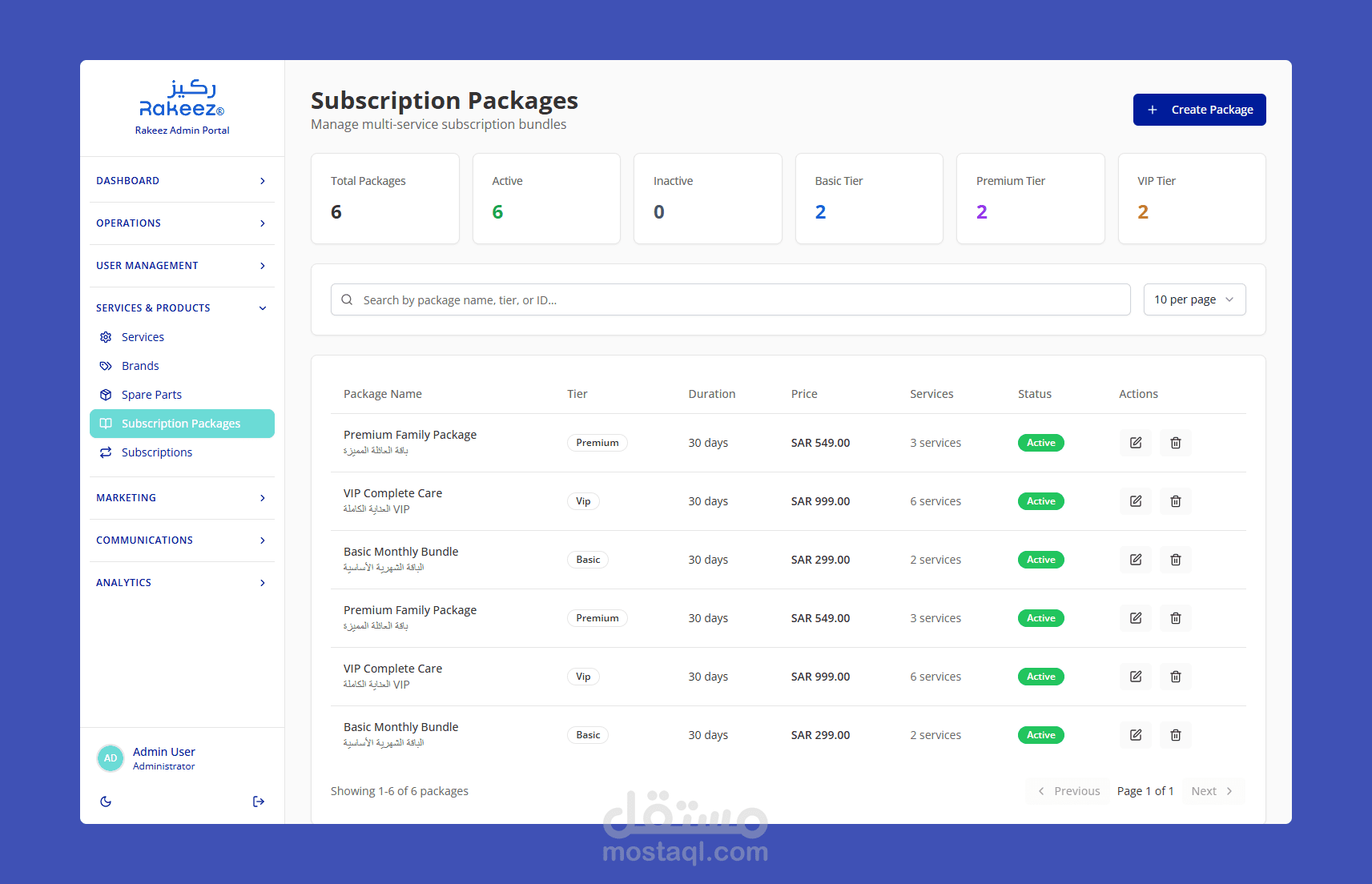Viewport: 1372px width, 884px height.
Task: Expand the Dashboard sidebar section
Action: [182, 181]
